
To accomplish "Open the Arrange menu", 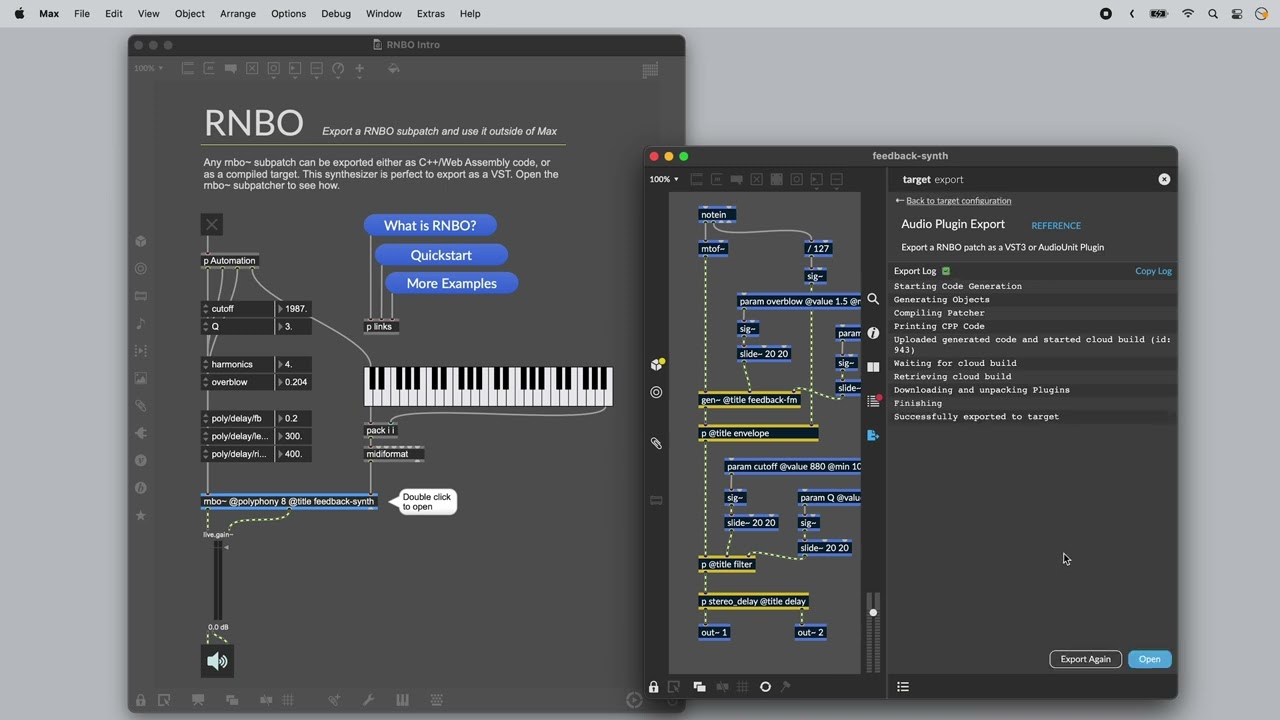I will [237, 14].
